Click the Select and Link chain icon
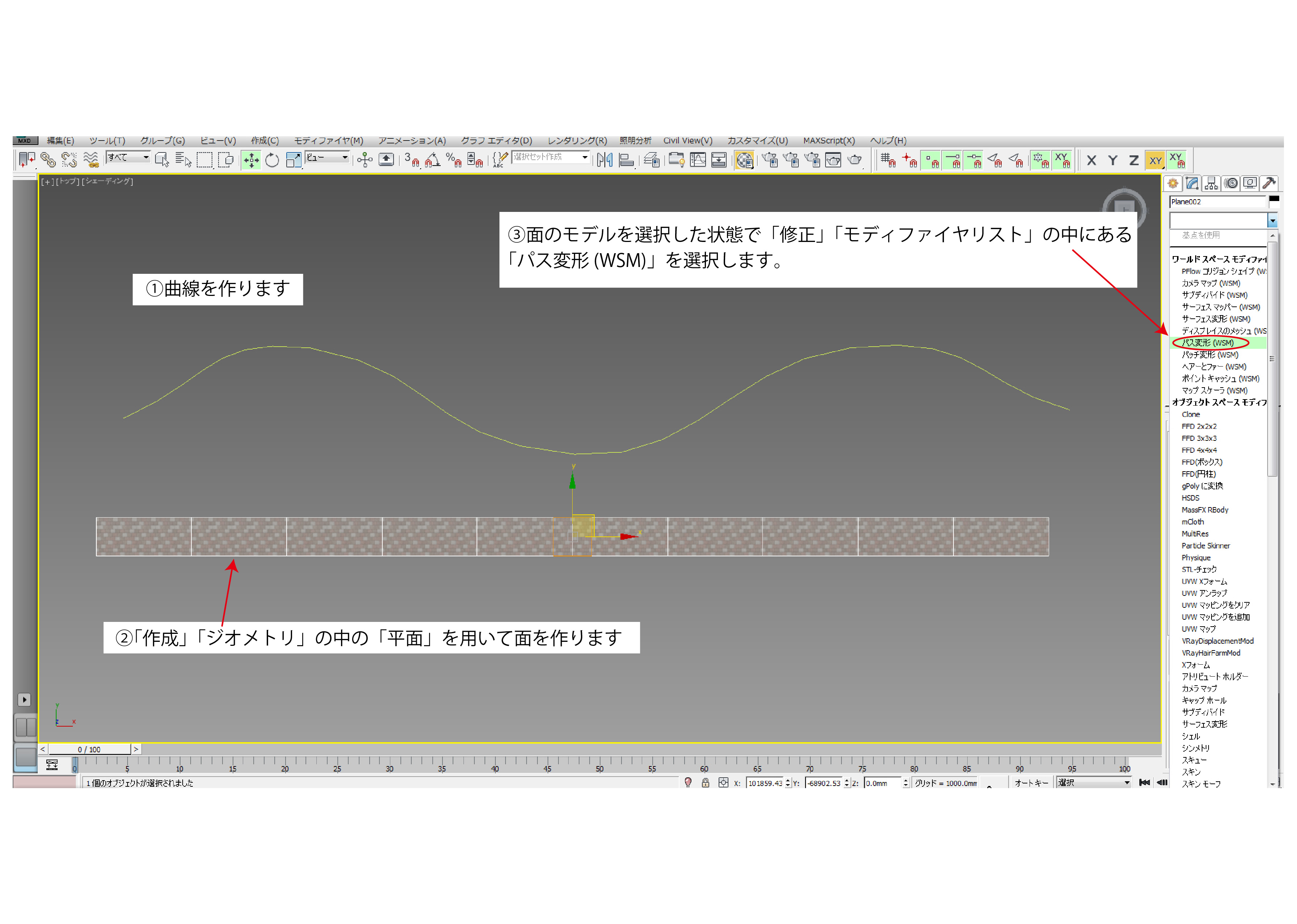This screenshot has height=924, width=1297. pos(48,160)
